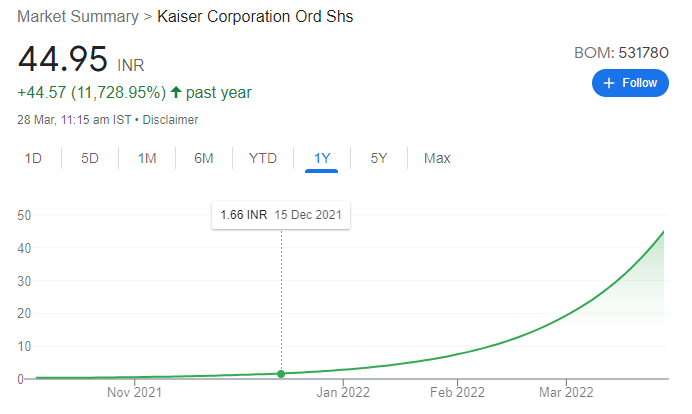Click the 44.95 price value

tap(62, 59)
